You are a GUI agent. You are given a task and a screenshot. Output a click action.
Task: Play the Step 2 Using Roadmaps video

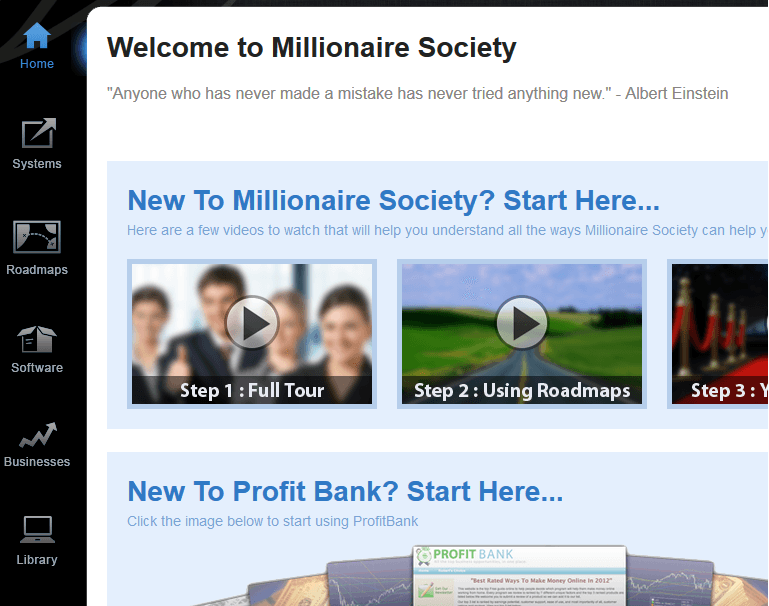pyautogui.click(x=522, y=323)
